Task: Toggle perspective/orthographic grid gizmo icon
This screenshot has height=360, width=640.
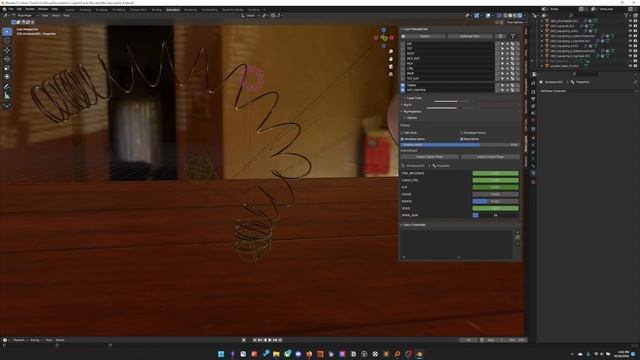Action: tap(391, 74)
